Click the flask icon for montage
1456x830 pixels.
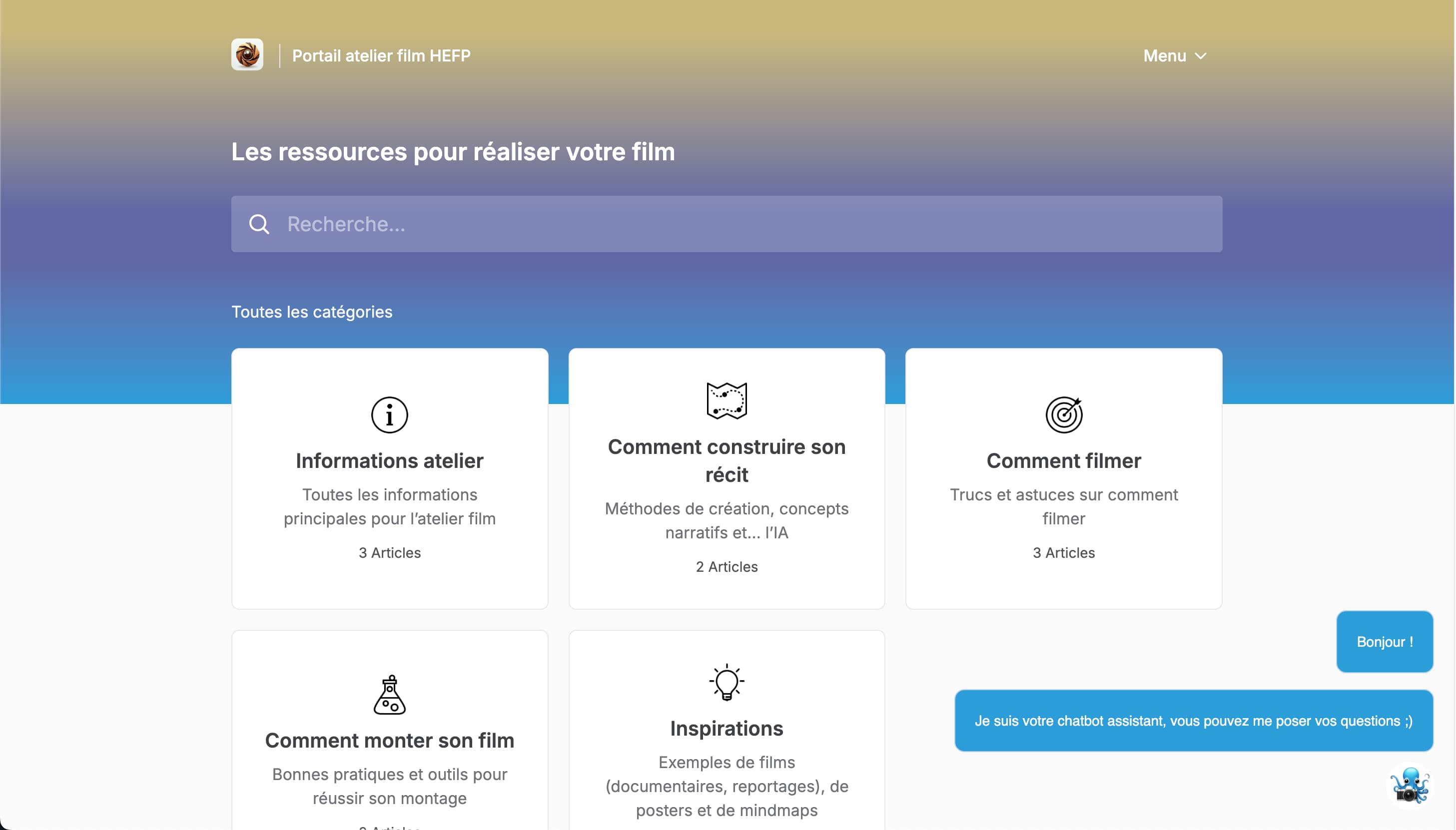390,694
